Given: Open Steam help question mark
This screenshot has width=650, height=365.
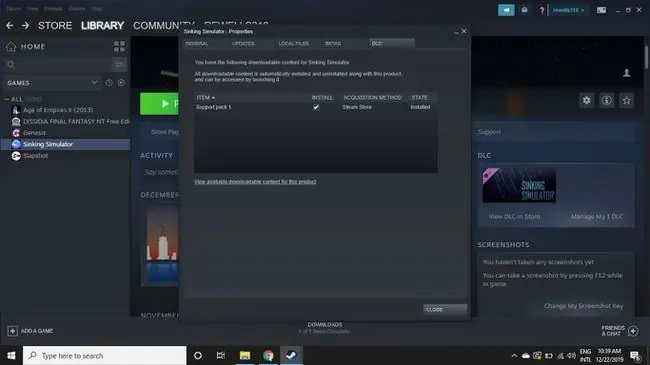Looking at the screenshot, I should click(541, 10).
